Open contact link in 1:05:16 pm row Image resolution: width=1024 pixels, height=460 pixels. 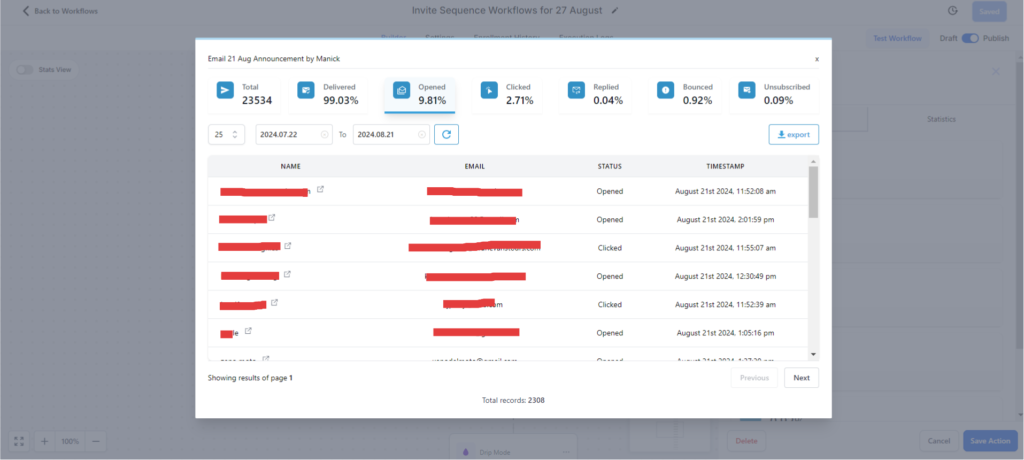[x=248, y=331]
